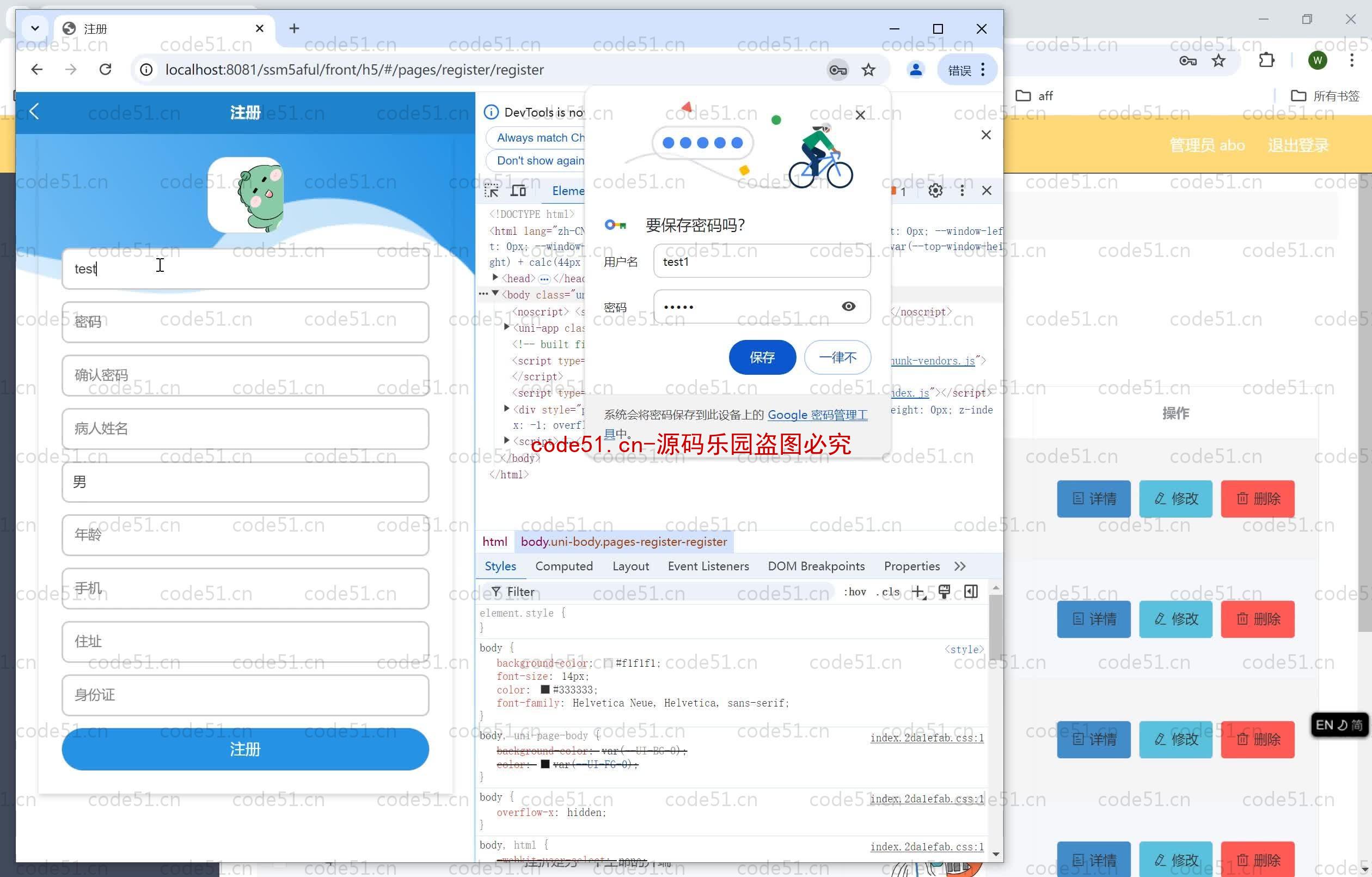Select html in the breadcrumb bar
The image size is (1372, 877).
[494, 541]
